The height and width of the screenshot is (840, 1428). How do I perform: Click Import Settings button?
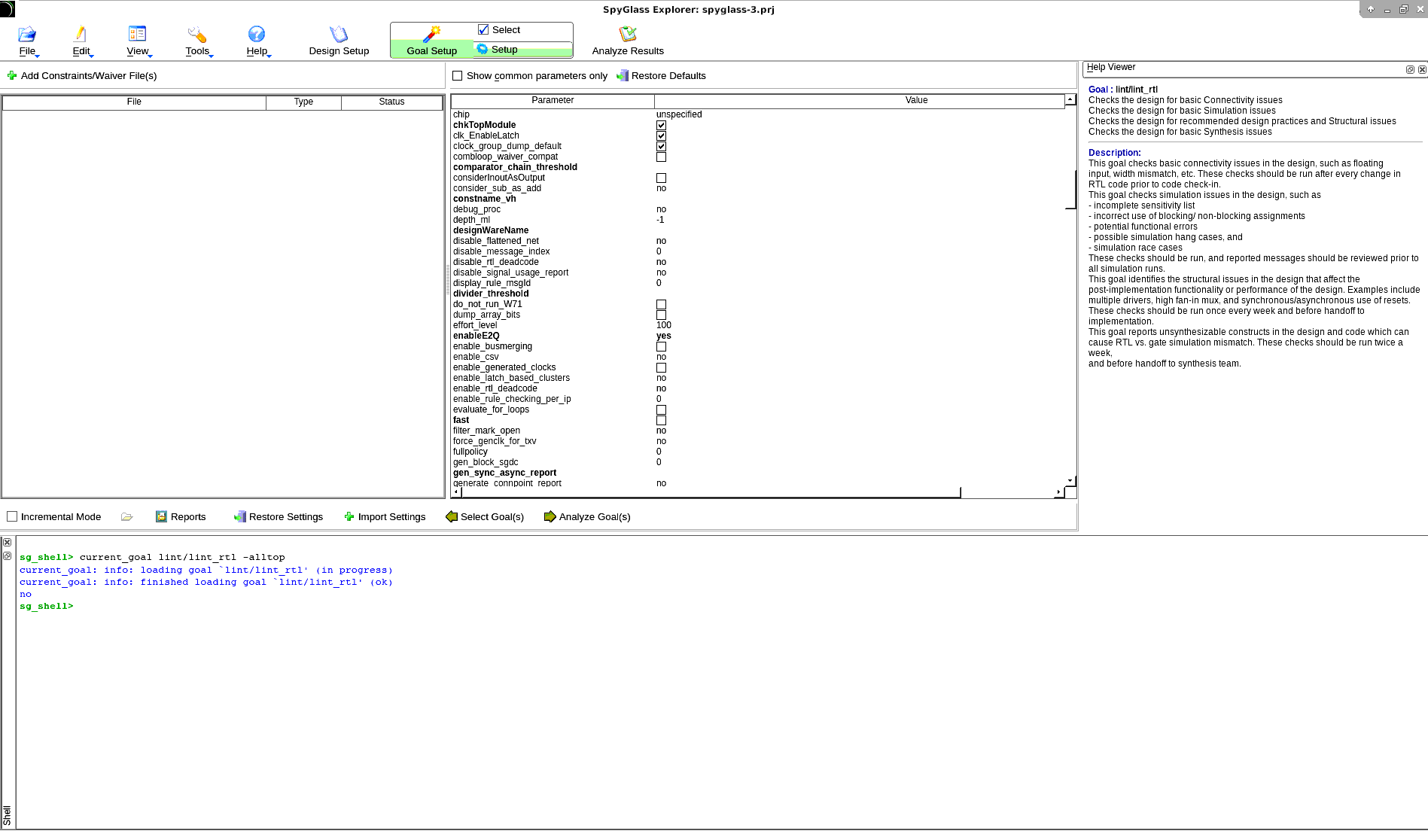click(x=385, y=516)
